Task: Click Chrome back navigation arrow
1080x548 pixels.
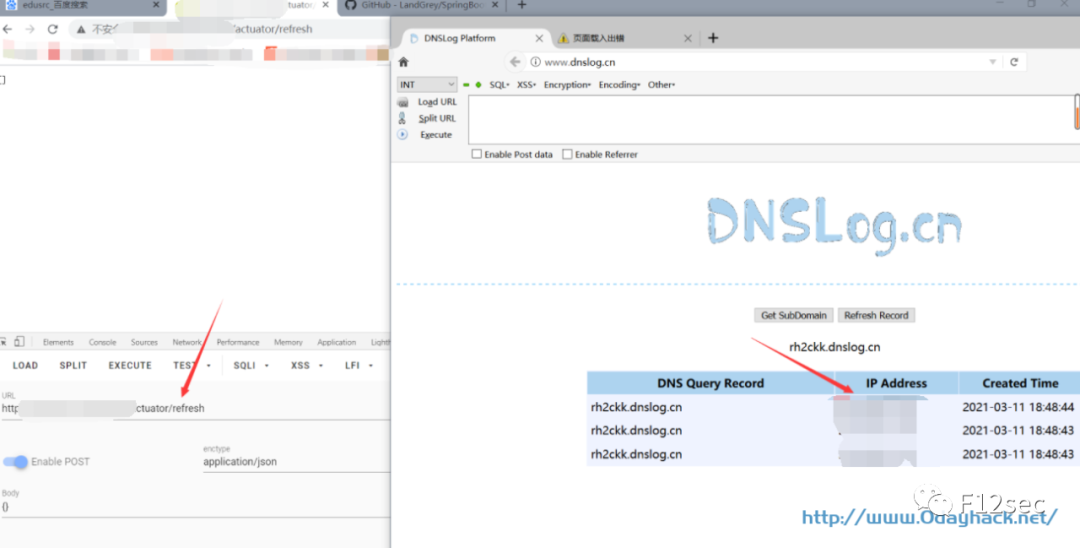Action: coord(8,29)
